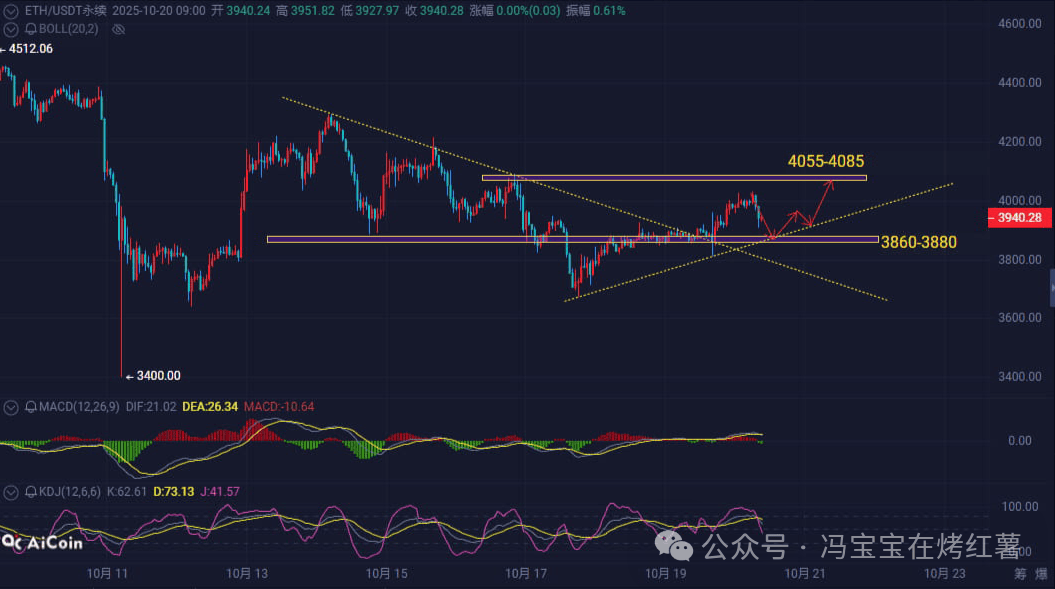Select the 3860-3880 support label

(x=918, y=242)
